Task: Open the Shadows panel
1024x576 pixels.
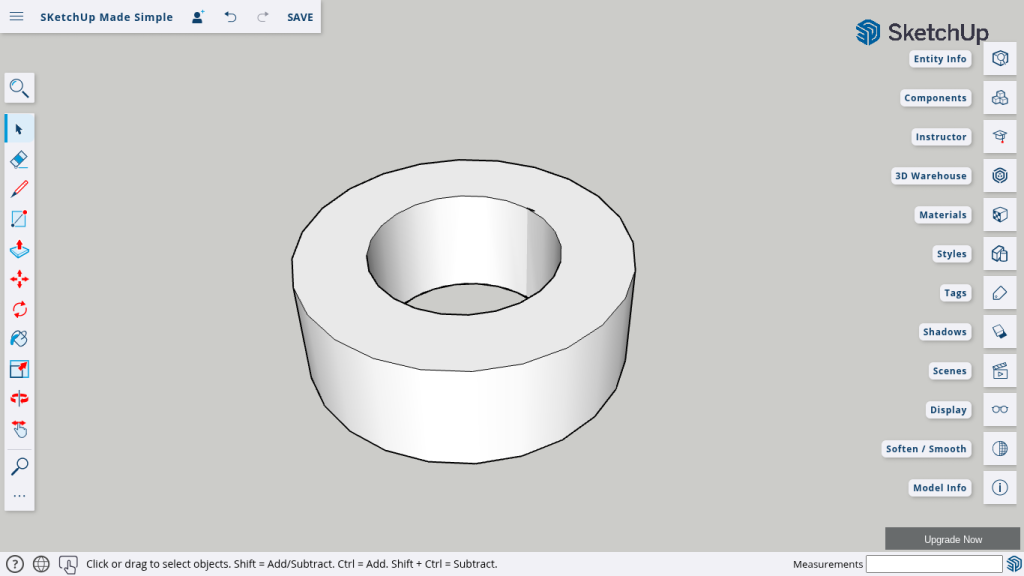Action: (x=999, y=332)
